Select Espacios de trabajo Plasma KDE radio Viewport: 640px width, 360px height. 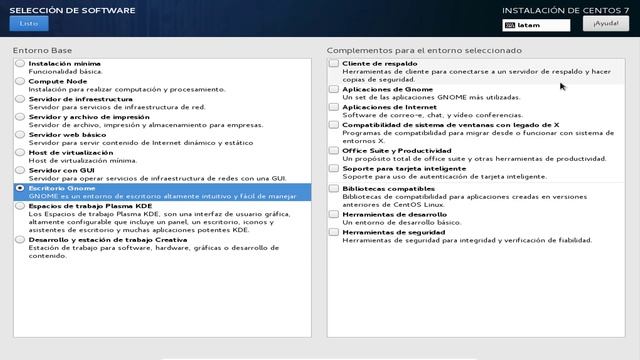pyautogui.click(x=20, y=206)
